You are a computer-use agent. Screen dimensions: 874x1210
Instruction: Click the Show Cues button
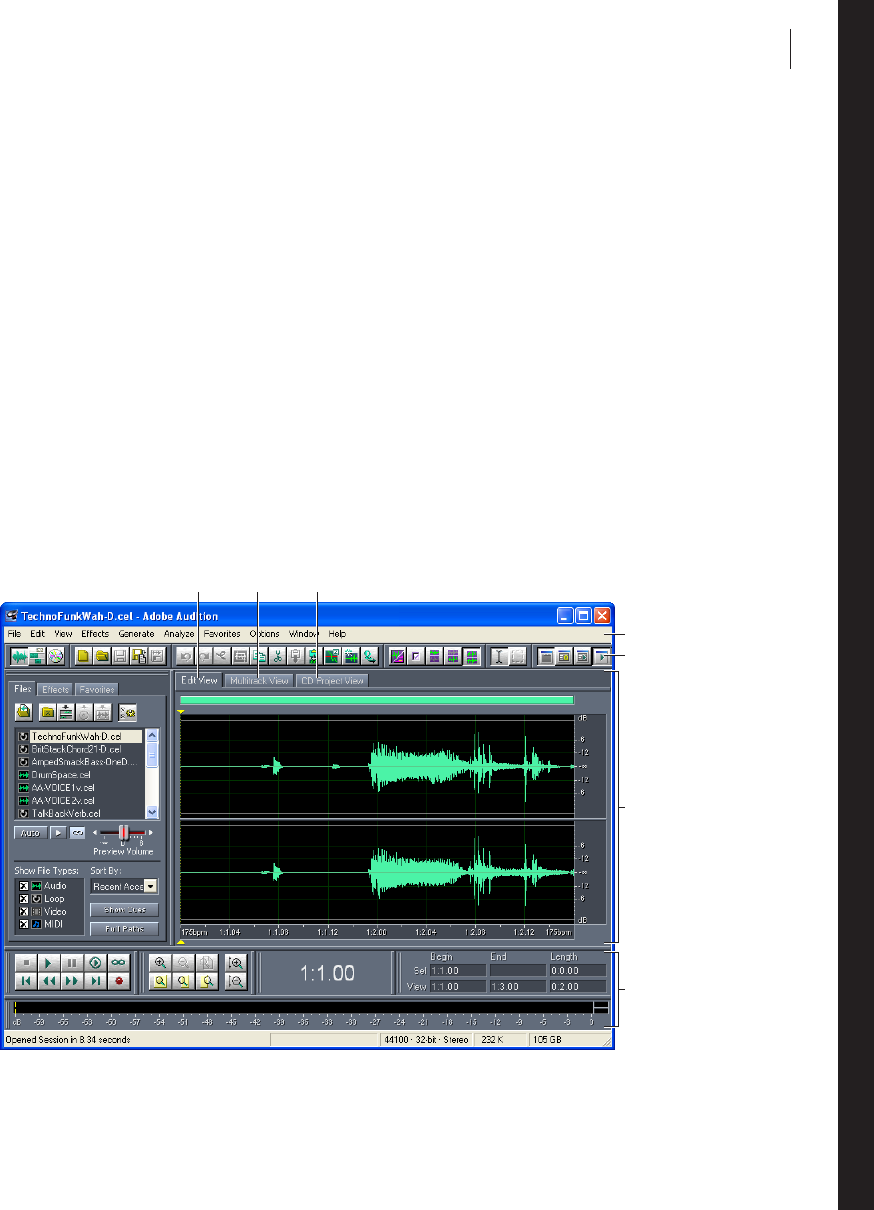pos(124,910)
